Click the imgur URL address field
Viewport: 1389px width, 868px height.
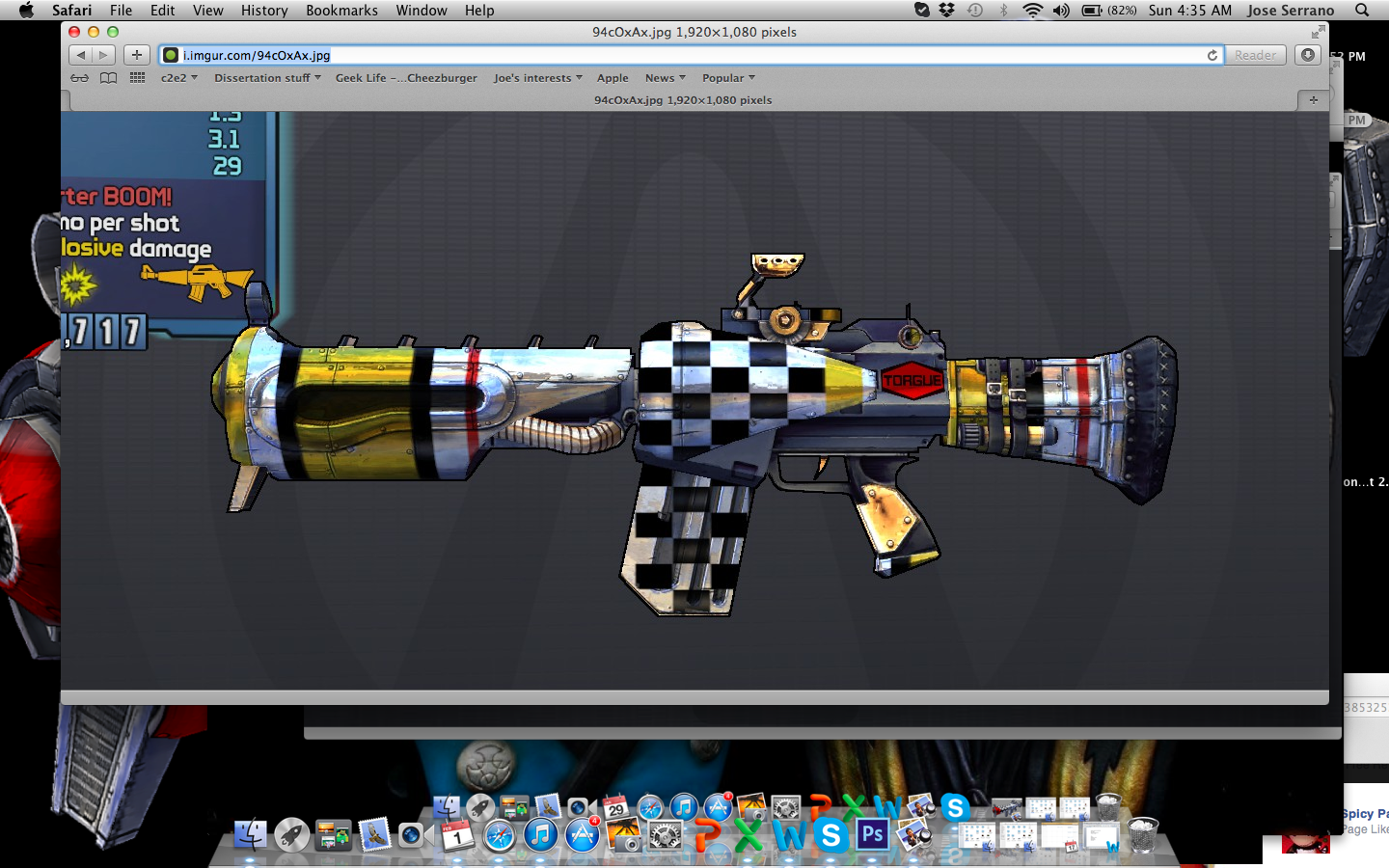click(x=693, y=55)
